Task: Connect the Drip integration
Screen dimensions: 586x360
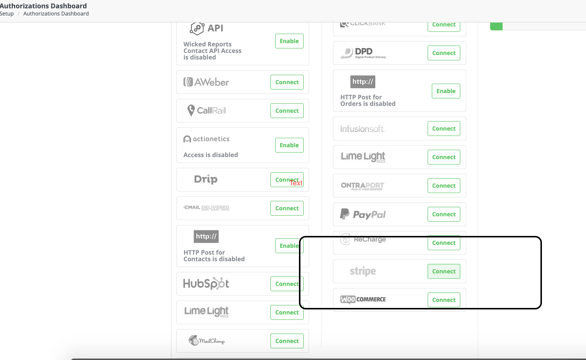Action: (287, 180)
